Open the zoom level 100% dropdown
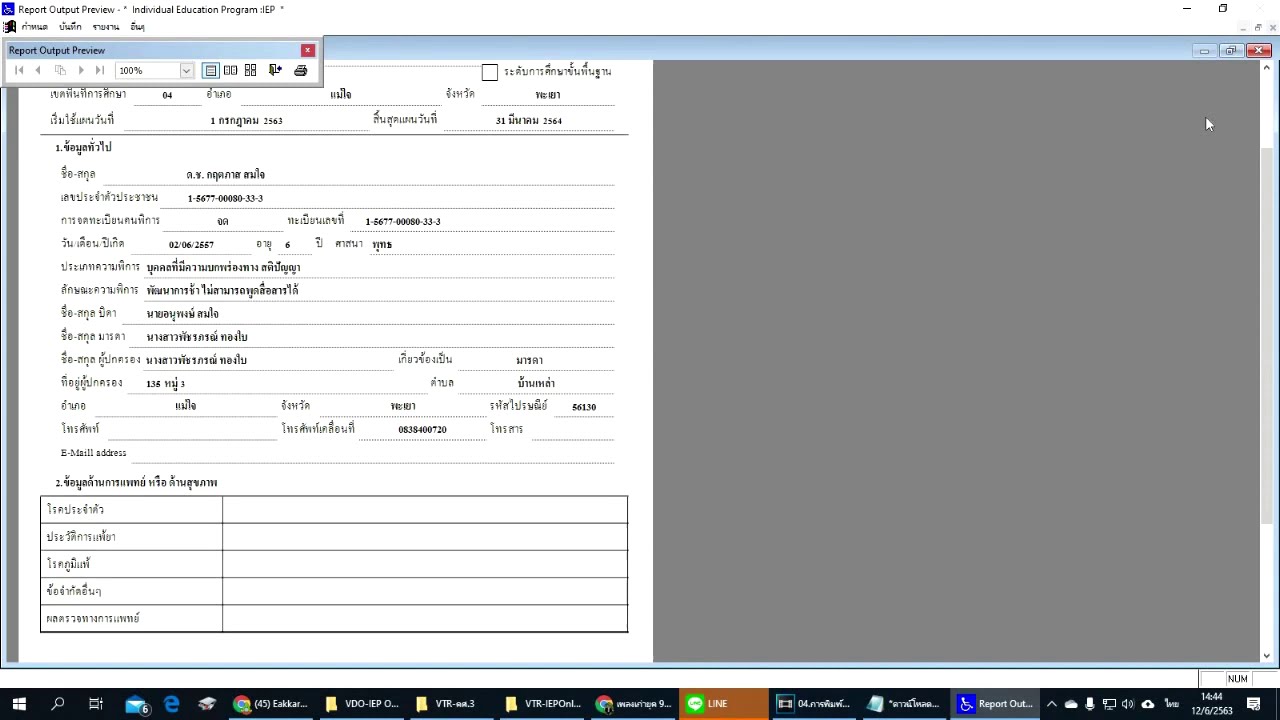Image resolution: width=1280 pixels, height=720 pixels. (185, 71)
